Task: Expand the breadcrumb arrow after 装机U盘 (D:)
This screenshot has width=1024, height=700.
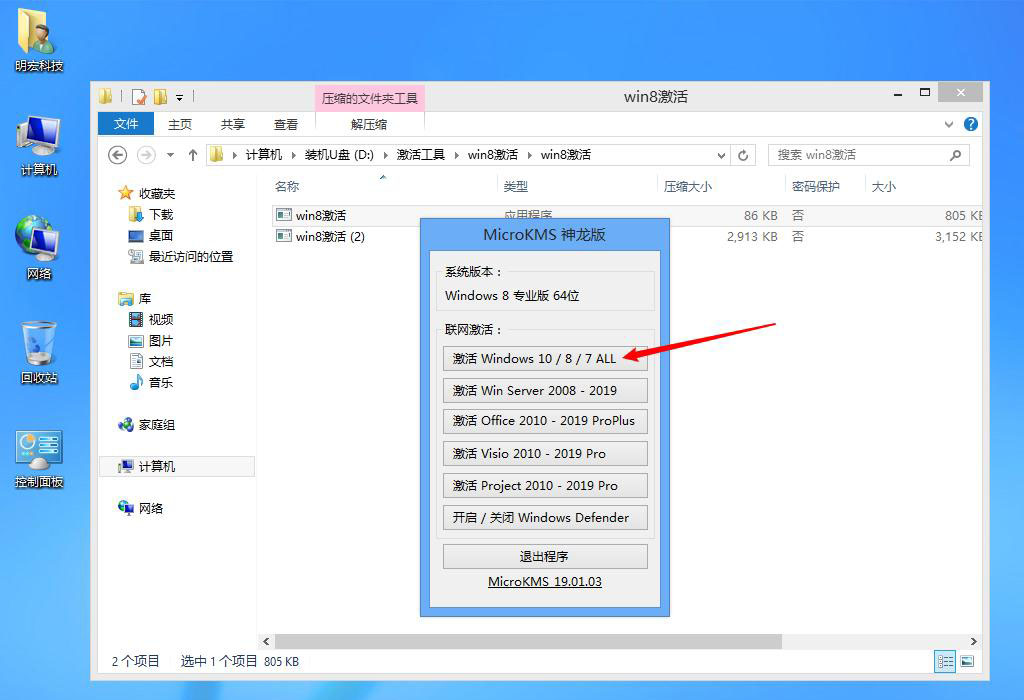Action: pyautogui.click(x=385, y=155)
